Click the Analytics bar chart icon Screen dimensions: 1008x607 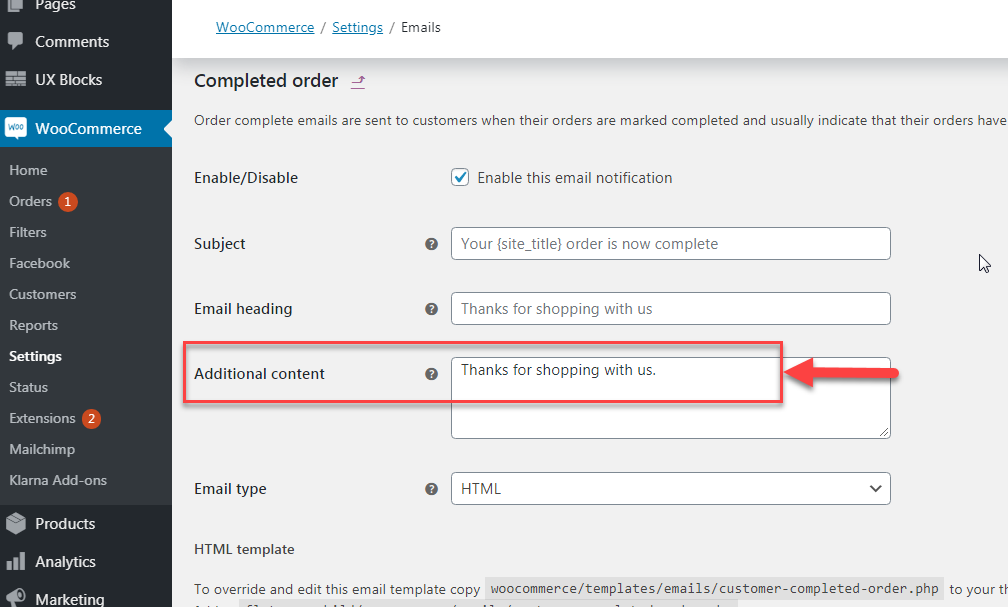tap(15, 561)
